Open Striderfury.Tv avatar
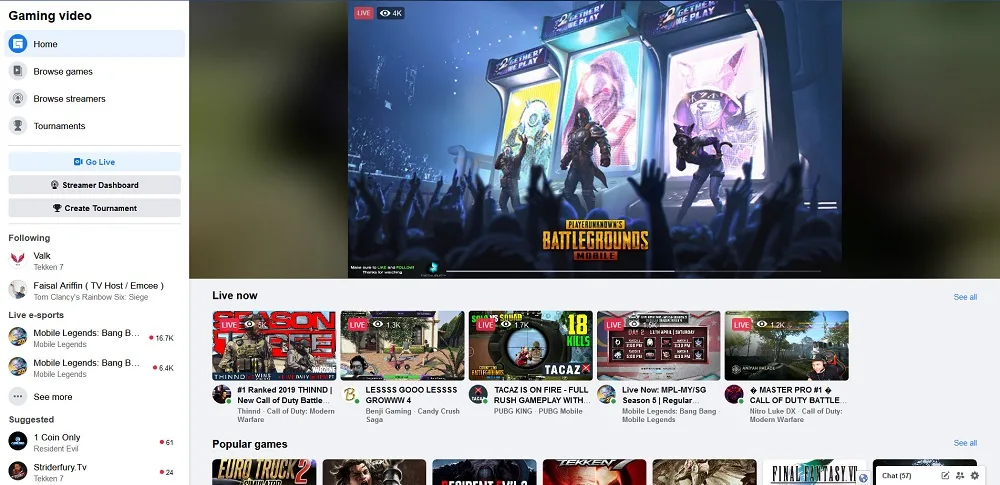This screenshot has width=1000, height=485. click(18, 471)
